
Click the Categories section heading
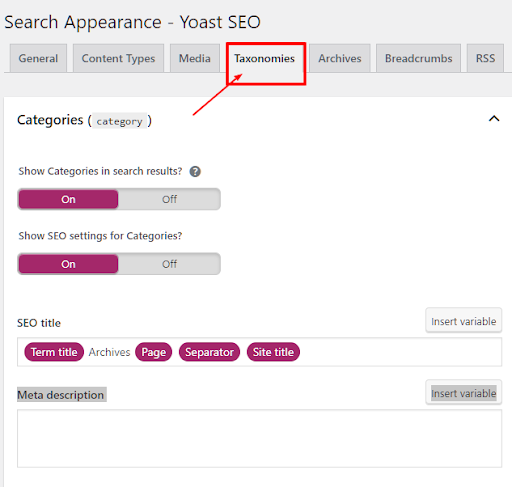[50, 120]
